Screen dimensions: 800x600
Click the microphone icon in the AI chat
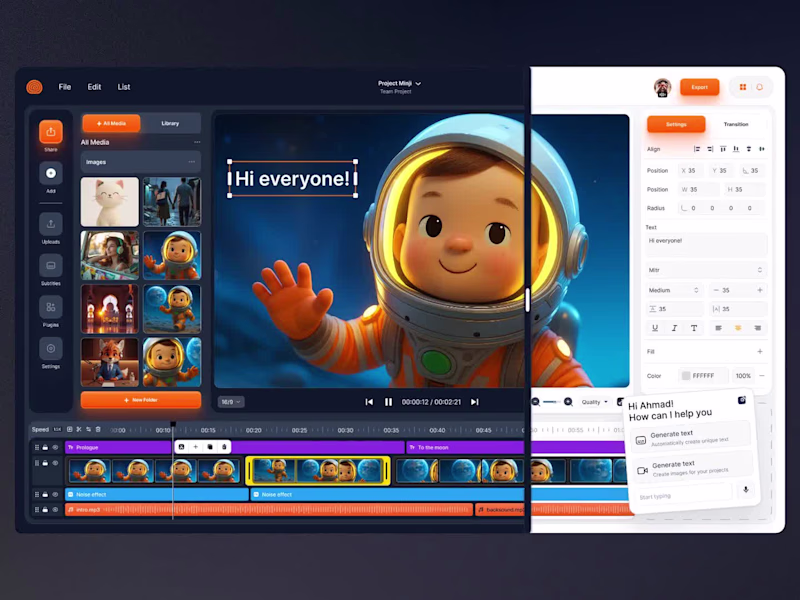747,490
